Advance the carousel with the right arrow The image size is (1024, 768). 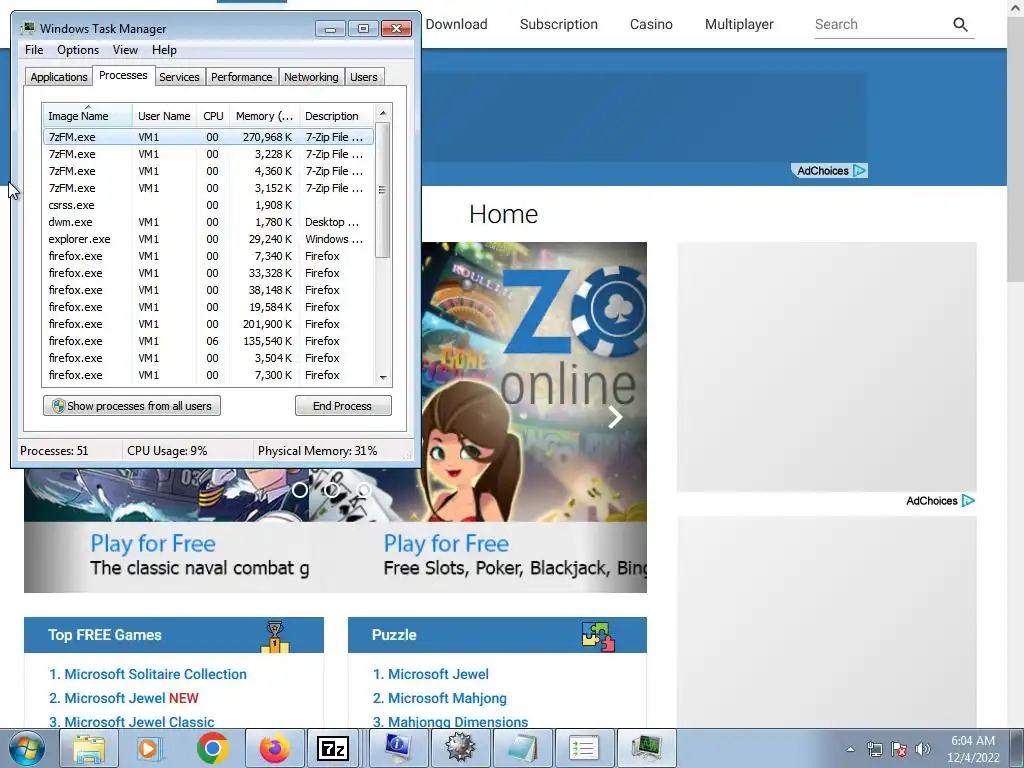615,417
